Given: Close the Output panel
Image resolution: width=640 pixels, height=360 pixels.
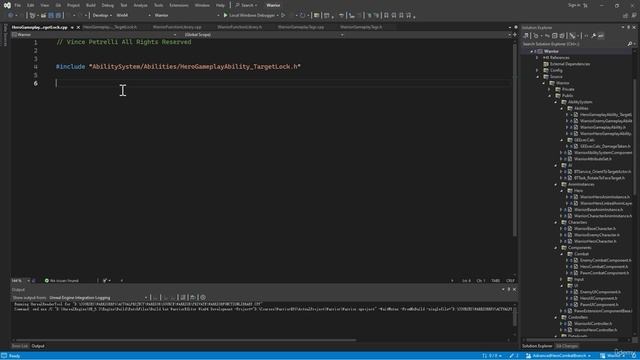Looking at the screenshot, I should pos(514,289).
